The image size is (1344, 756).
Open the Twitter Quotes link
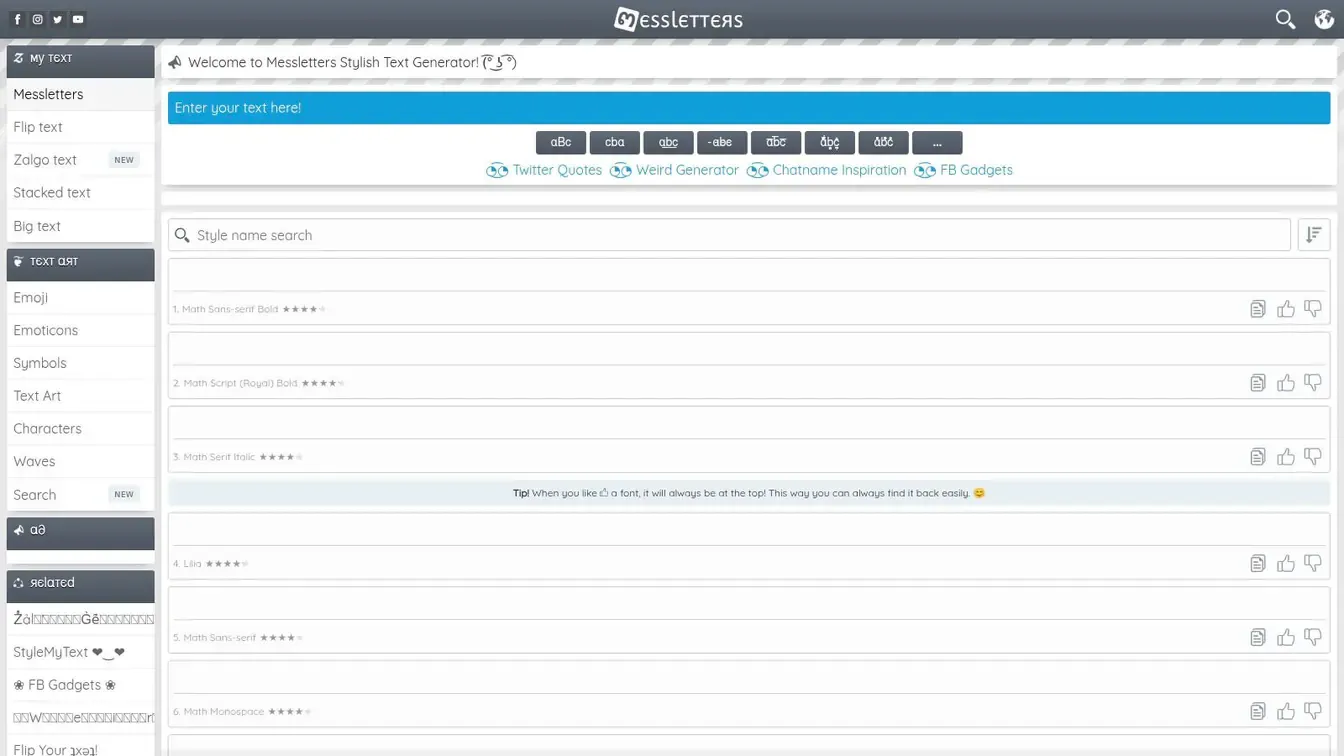pyautogui.click(x=544, y=170)
